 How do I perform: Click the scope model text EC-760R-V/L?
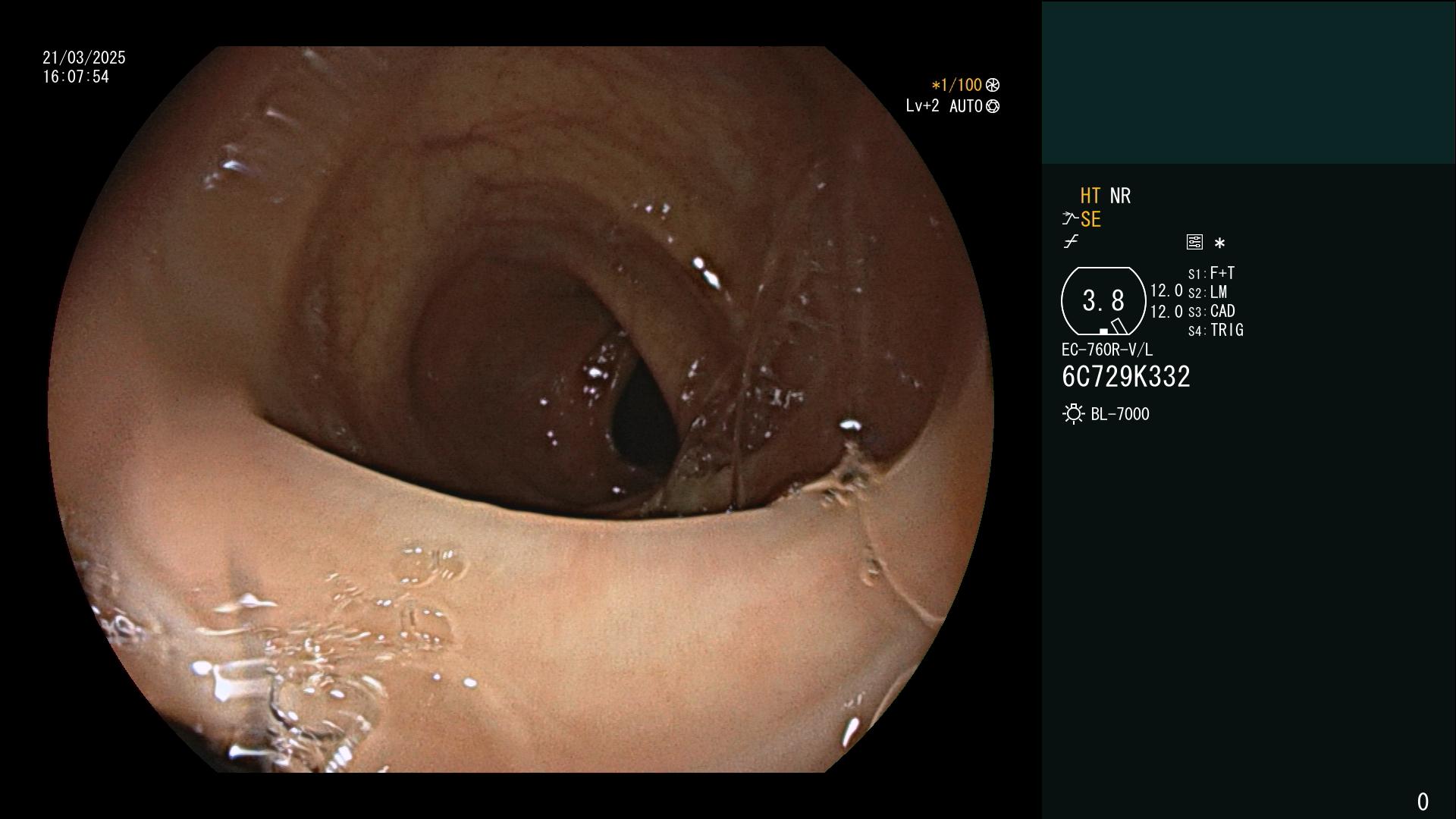tap(1107, 350)
